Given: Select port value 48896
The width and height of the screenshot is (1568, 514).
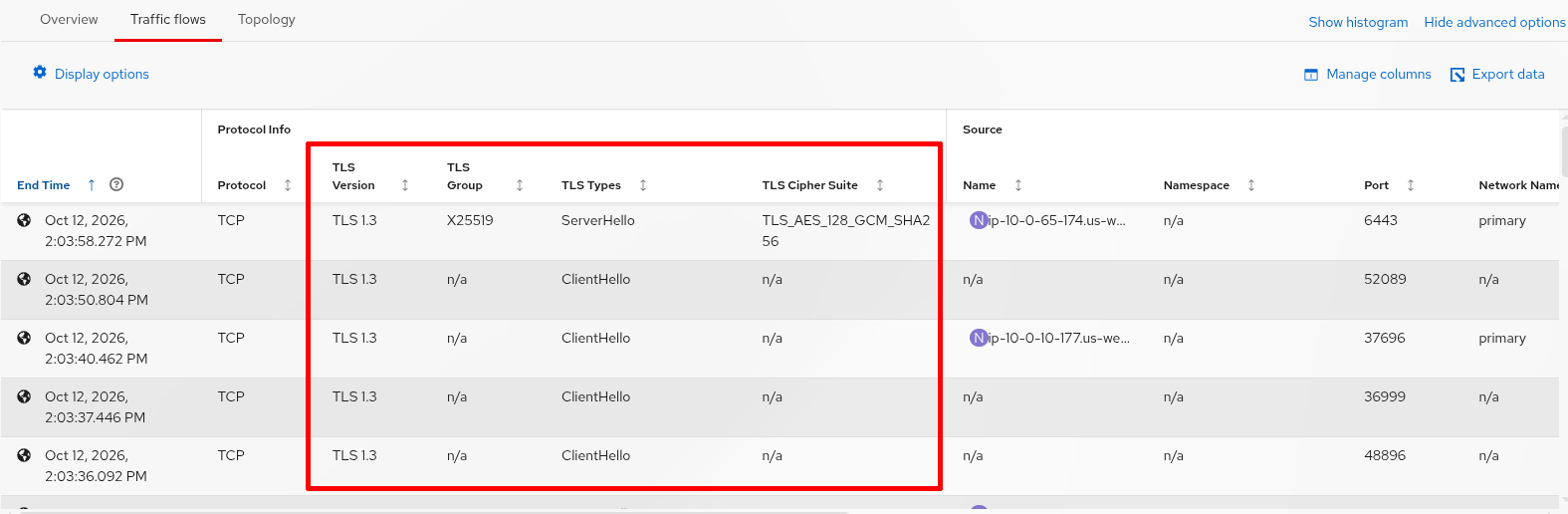Looking at the screenshot, I should click(1385, 455).
